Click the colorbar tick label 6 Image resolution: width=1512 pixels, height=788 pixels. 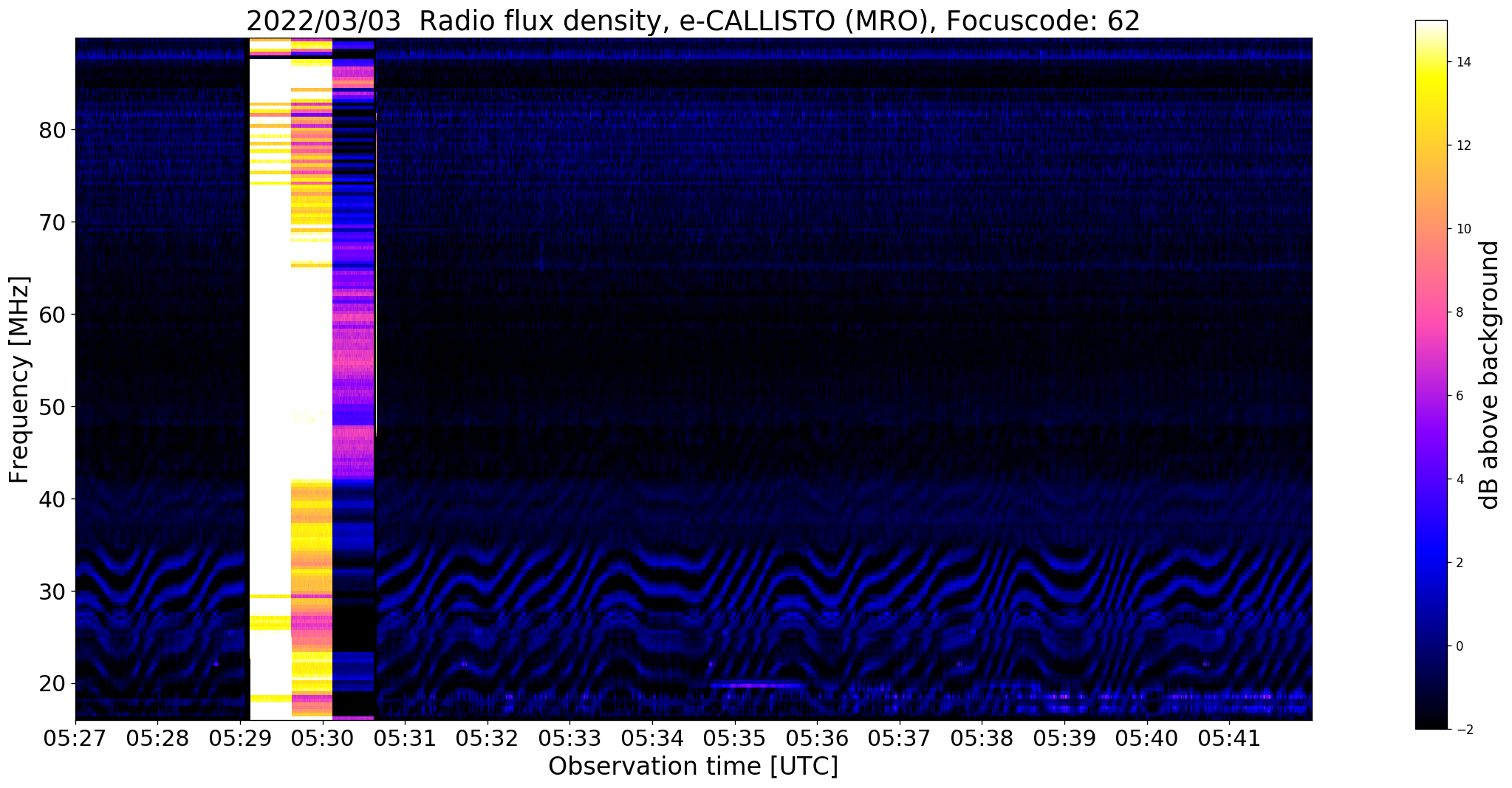click(1459, 396)
